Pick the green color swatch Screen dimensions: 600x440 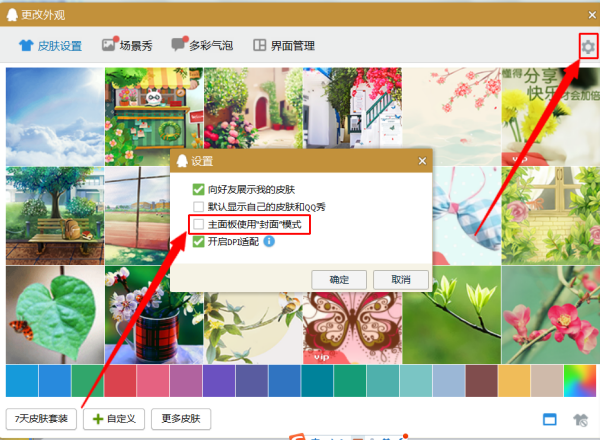click(x=88, y=381)
